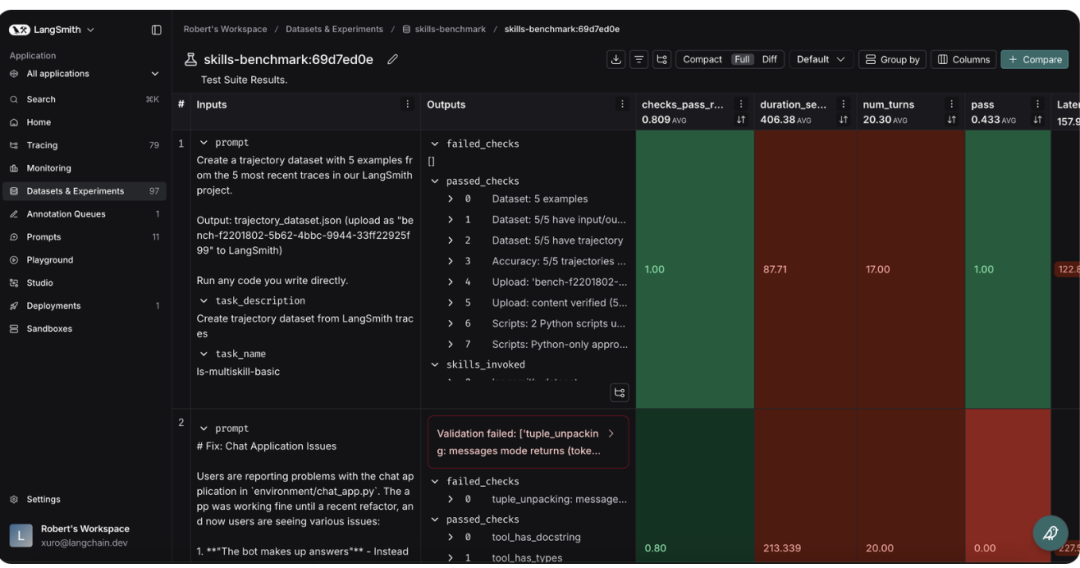Collapse failed_checks in row 1 outputs

435,144
